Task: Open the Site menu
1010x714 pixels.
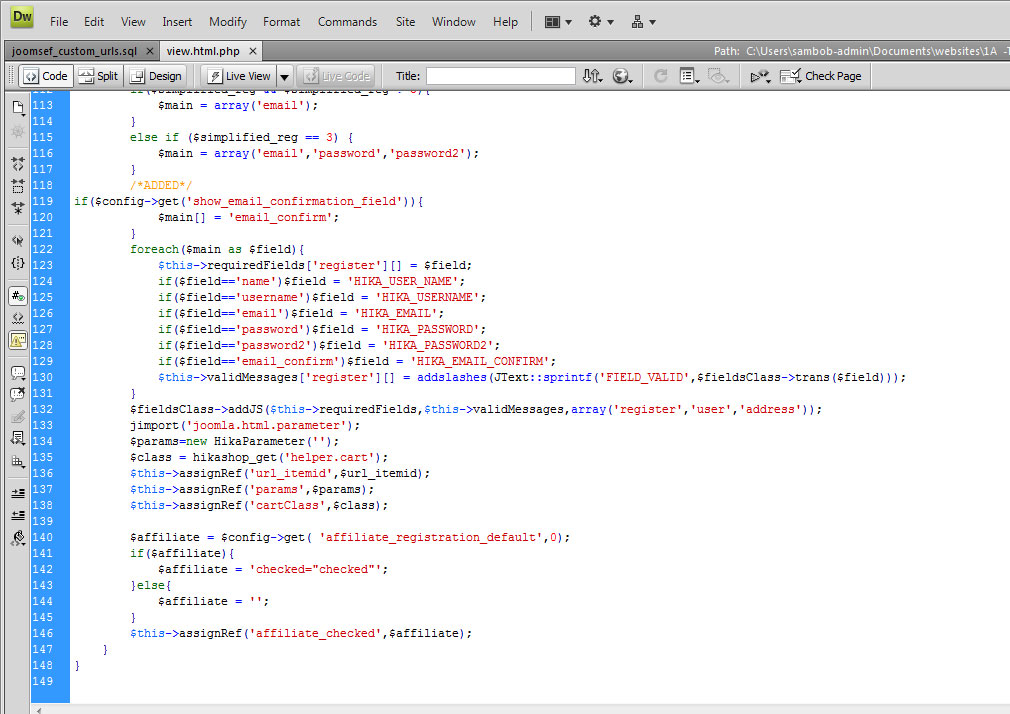Action: pos(405,22)
